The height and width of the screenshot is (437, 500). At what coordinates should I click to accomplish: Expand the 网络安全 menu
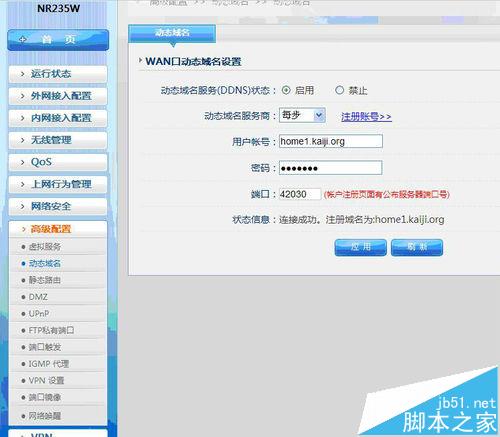click(x=58, y=206)
